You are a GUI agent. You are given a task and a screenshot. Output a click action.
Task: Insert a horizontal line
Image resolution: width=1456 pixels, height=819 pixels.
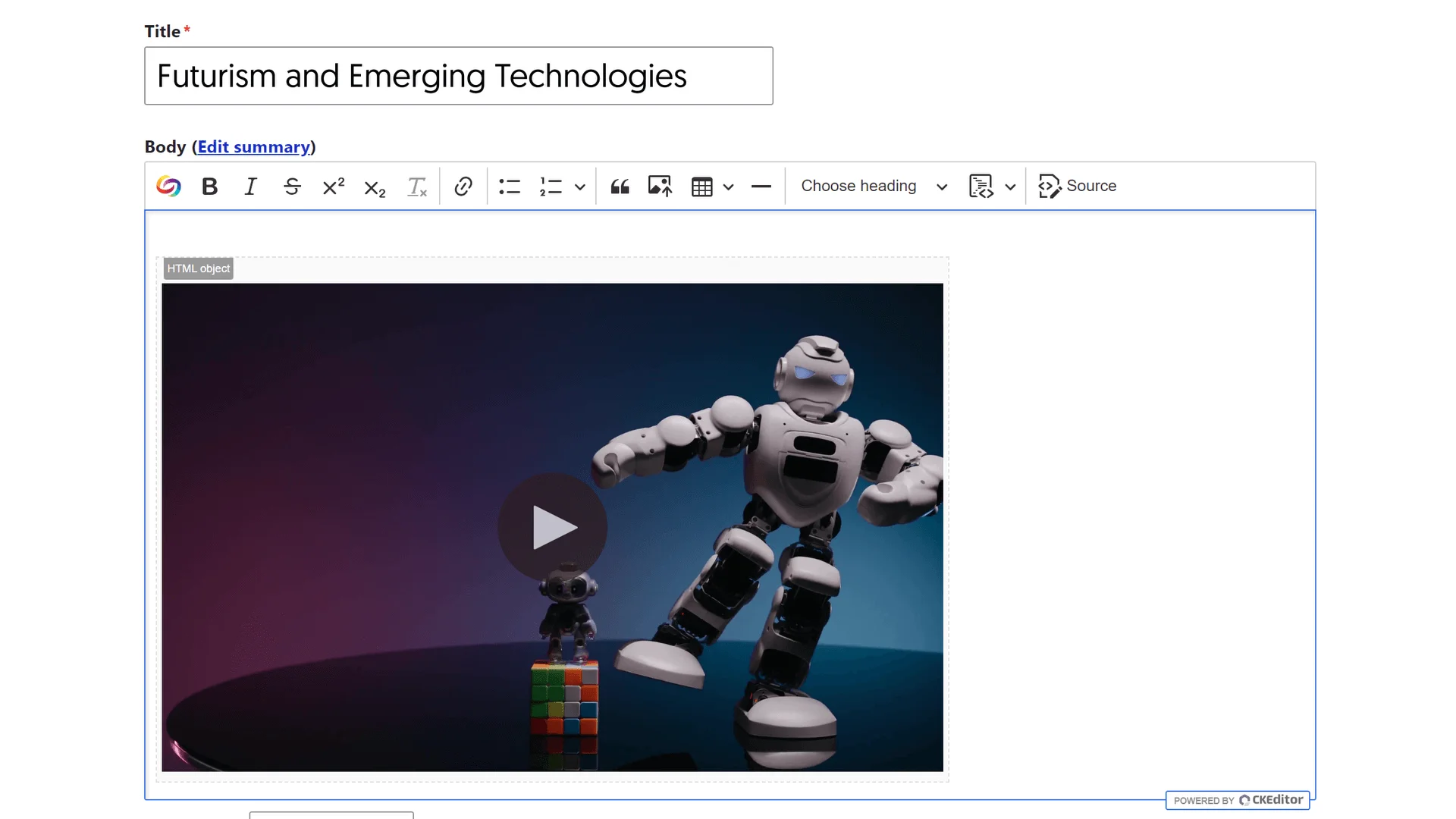click(761, 186)
